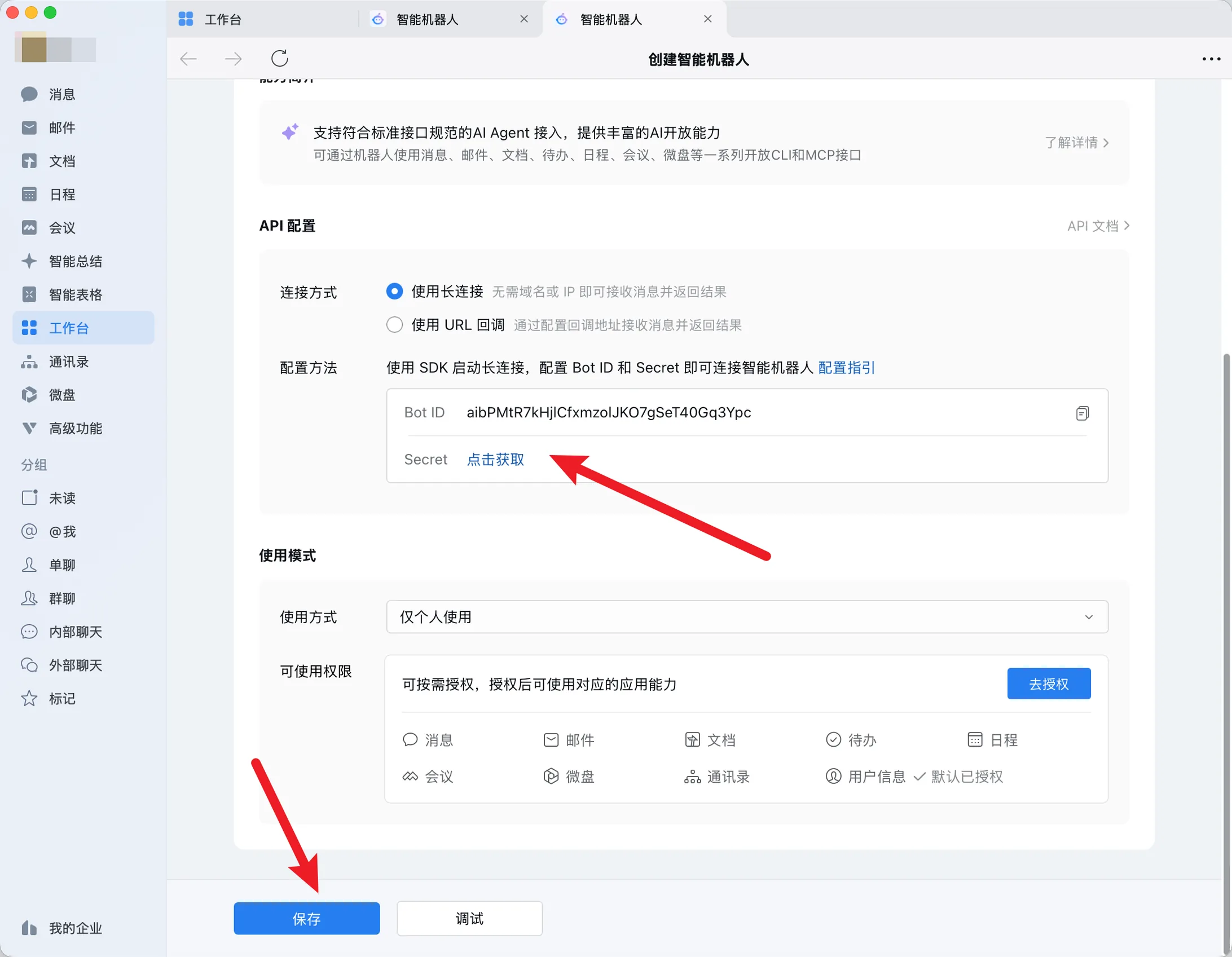
Task: Open 通讯录 contacts in the sidebar
Action: (x=83, y=361)
